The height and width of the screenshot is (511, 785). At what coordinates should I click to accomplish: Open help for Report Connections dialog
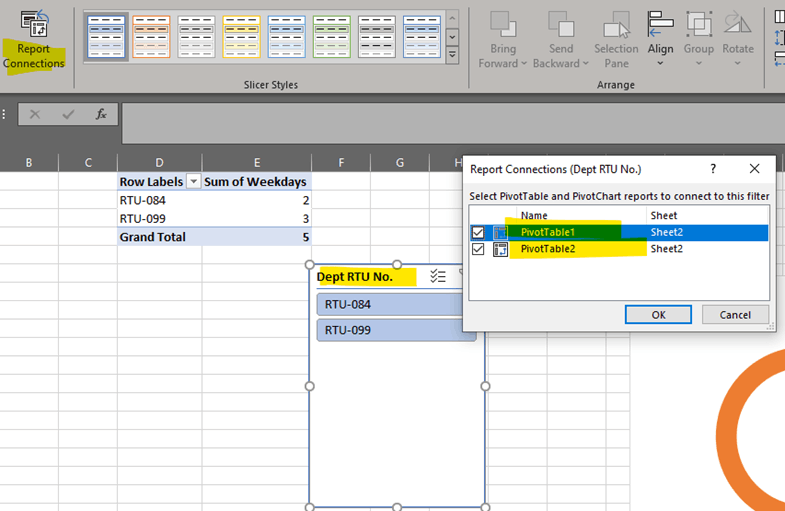click(x=713, y=169)
